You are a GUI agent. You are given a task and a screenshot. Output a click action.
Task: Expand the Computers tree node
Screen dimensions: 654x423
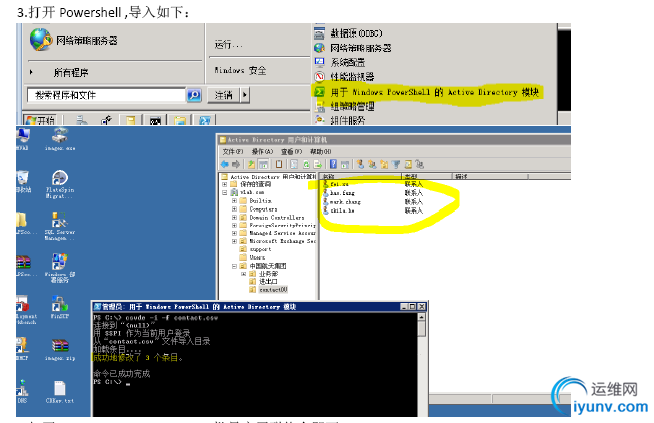234,209
